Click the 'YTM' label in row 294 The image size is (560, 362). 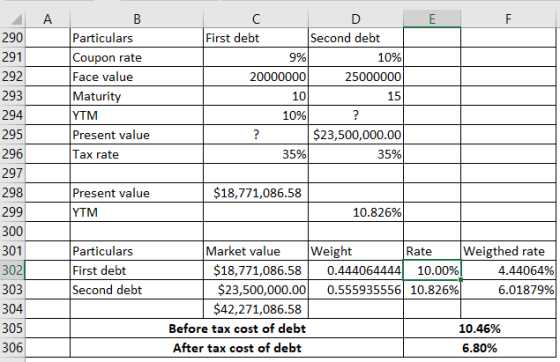coord(137,115)
